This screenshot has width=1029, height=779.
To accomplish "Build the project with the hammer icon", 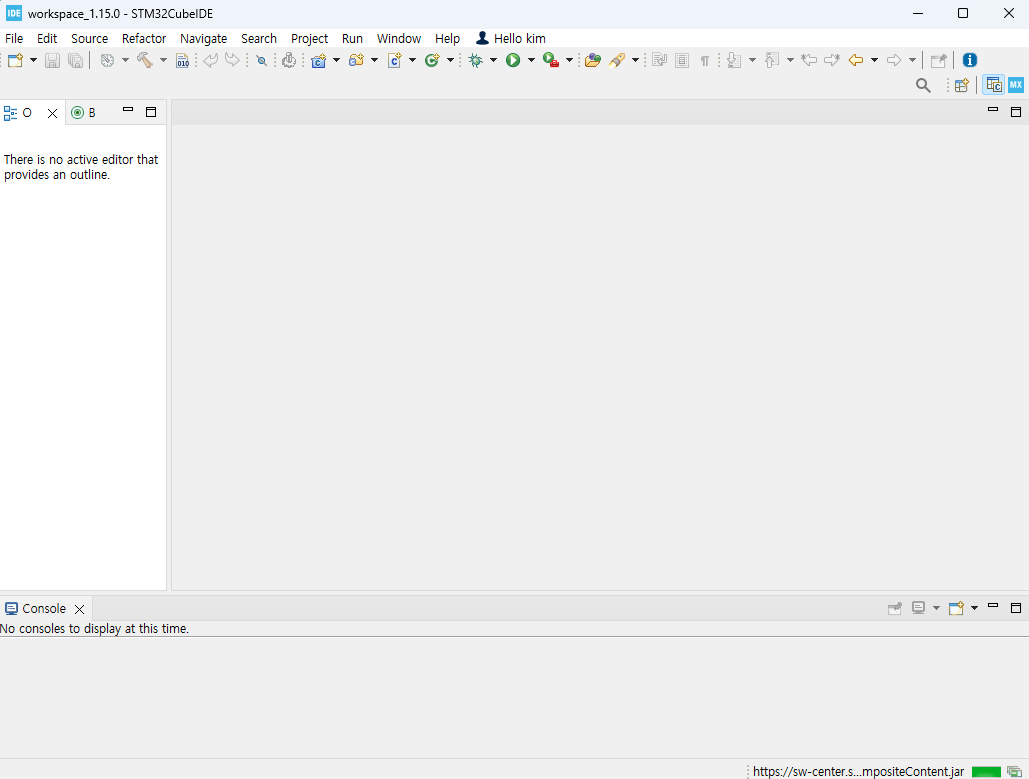I will pos(146,59).
